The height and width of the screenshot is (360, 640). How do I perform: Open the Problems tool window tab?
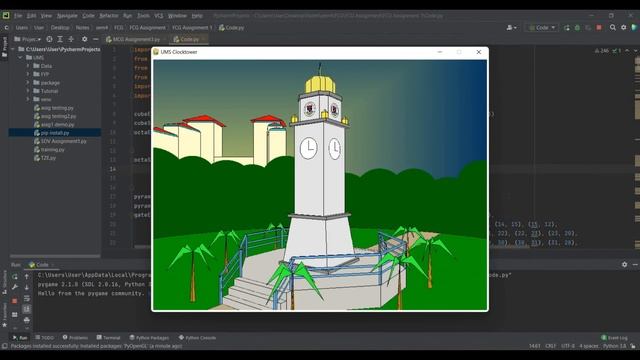point(75,338)
